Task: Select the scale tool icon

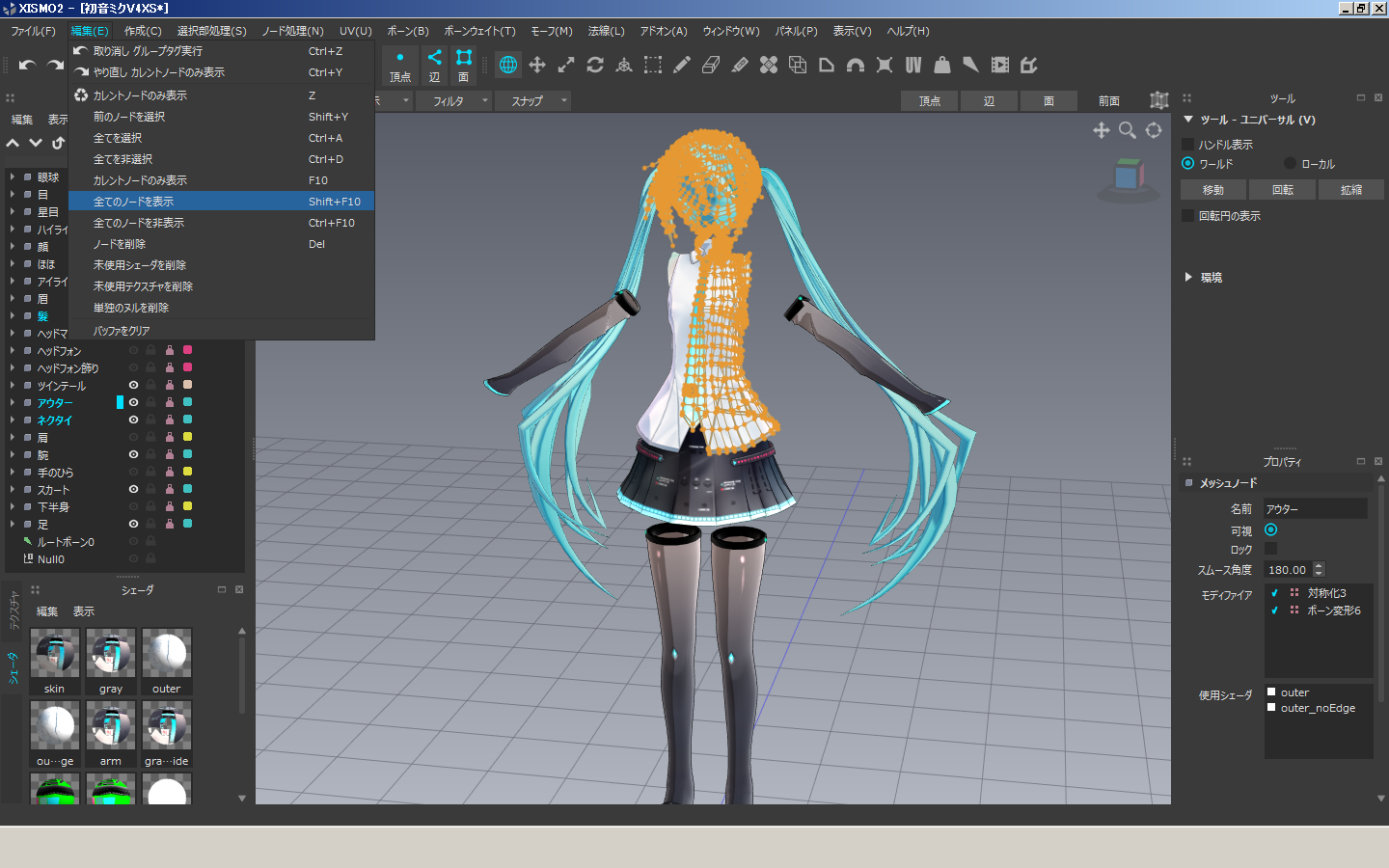Action: coord(566,65)
